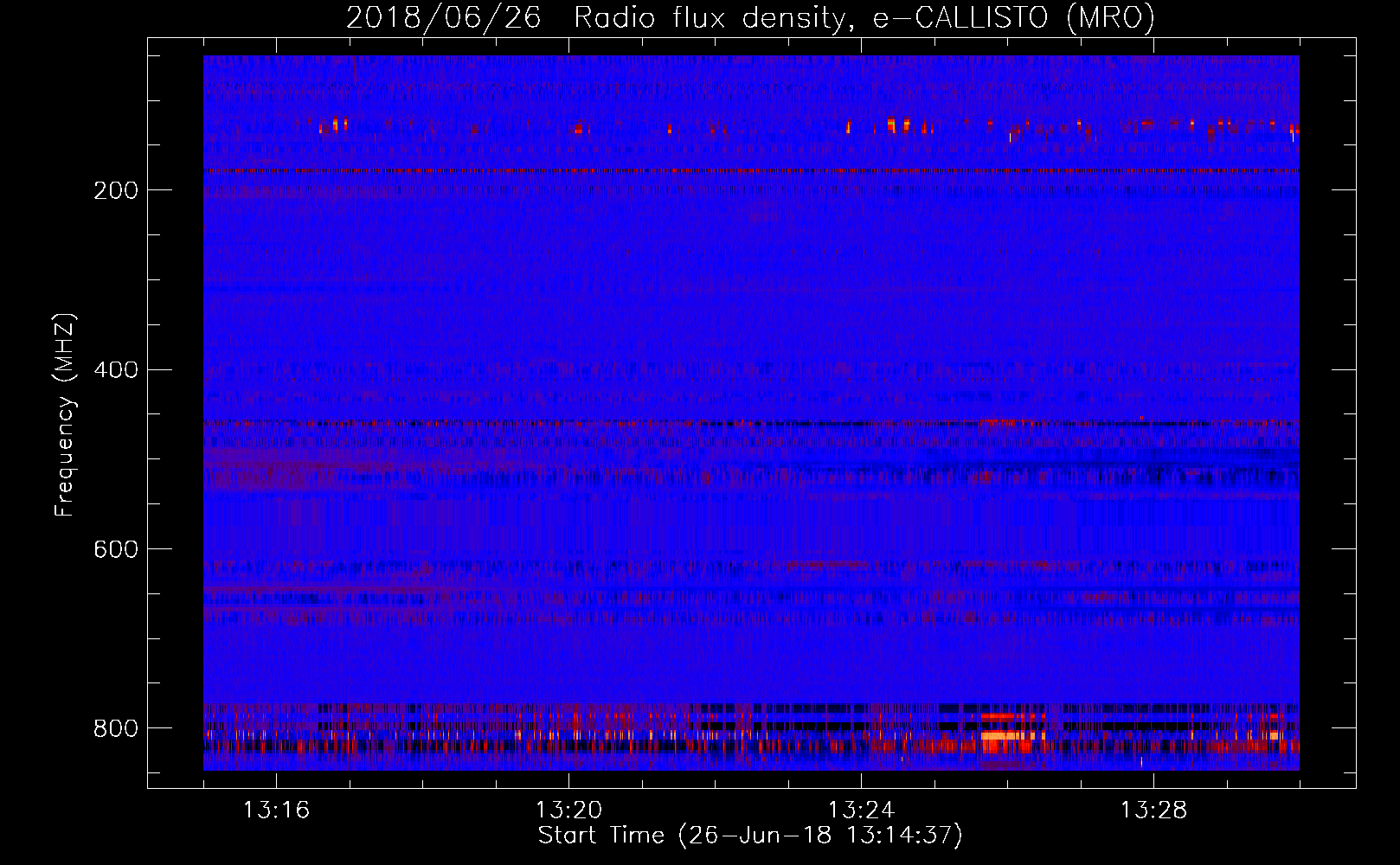
Task: Click the 400 frequency tick label
Action: pos(115,370)
